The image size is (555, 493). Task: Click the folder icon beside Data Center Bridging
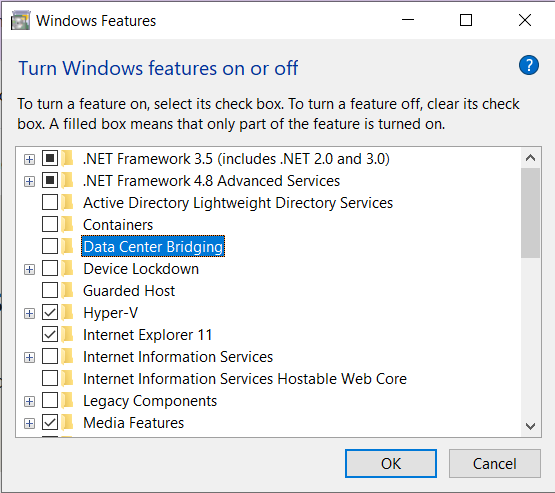tap(67, 246)
